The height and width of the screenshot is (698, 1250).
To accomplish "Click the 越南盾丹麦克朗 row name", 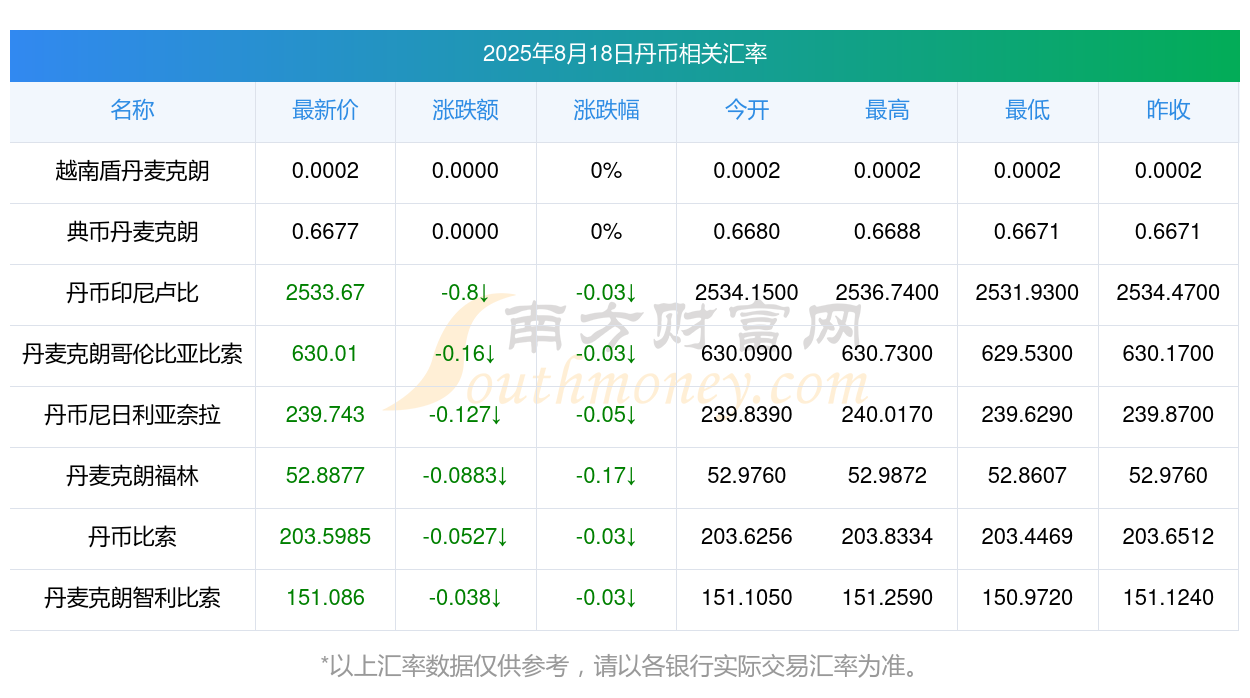I will (132, 171).
